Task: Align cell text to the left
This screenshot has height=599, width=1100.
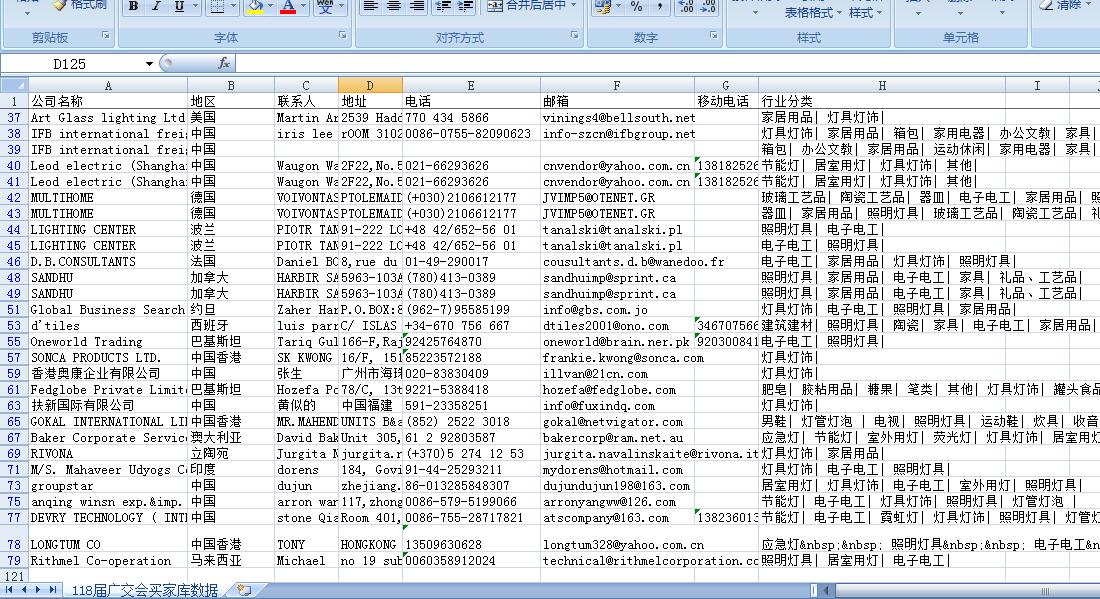Action: coord(370,6)
